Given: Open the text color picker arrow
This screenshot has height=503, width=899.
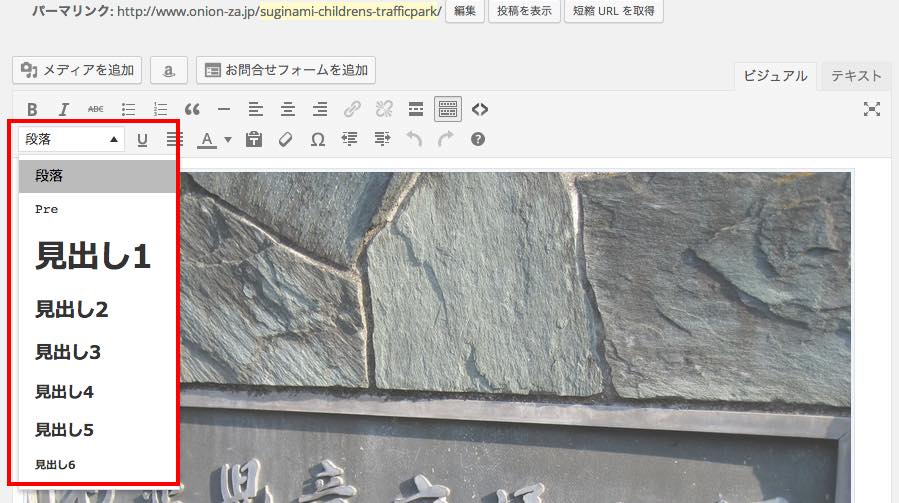Looking at the screenshot, I should coord(228,139).
